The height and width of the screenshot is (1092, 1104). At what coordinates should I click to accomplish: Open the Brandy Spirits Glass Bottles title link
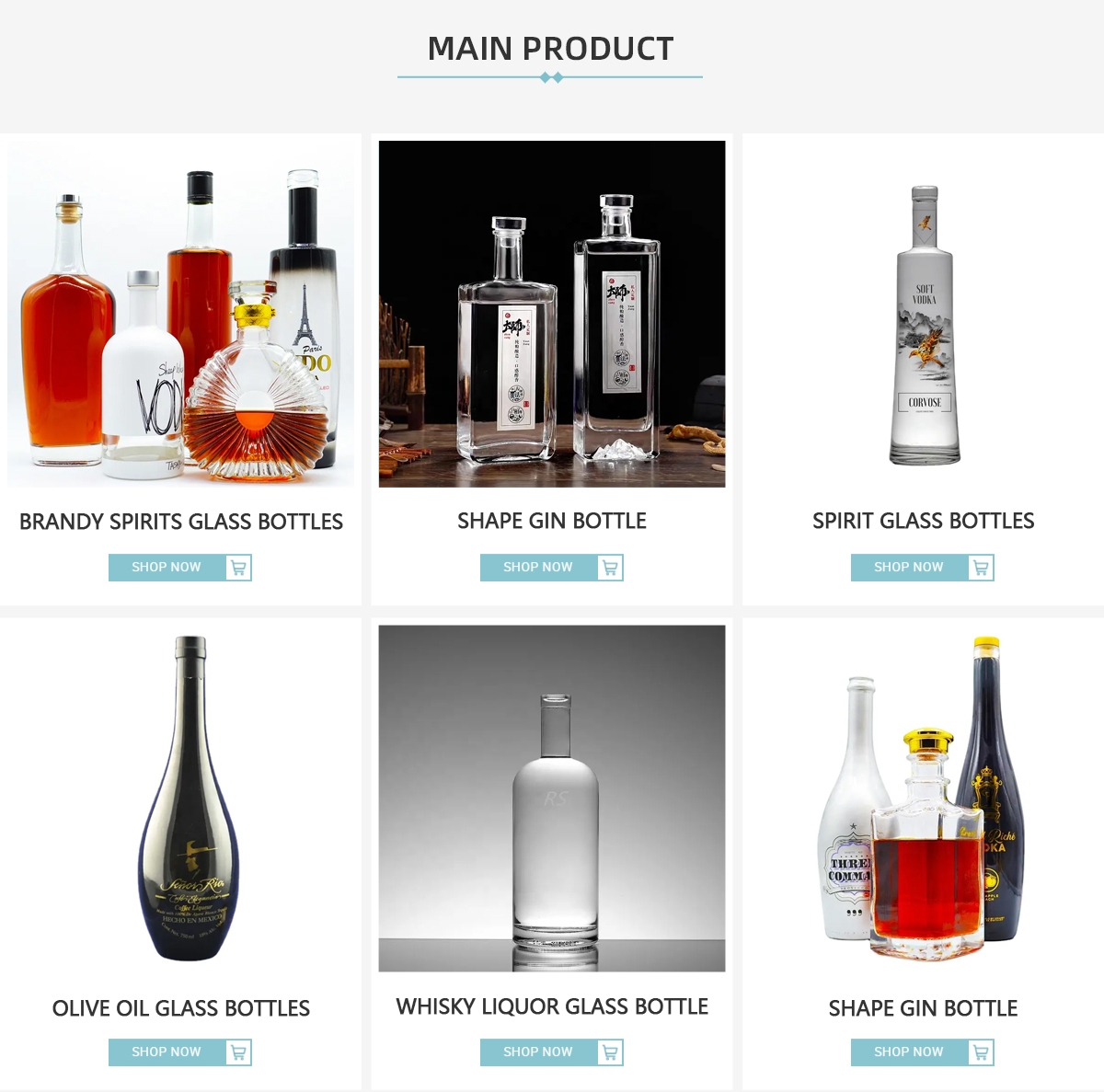pos(181,522)
